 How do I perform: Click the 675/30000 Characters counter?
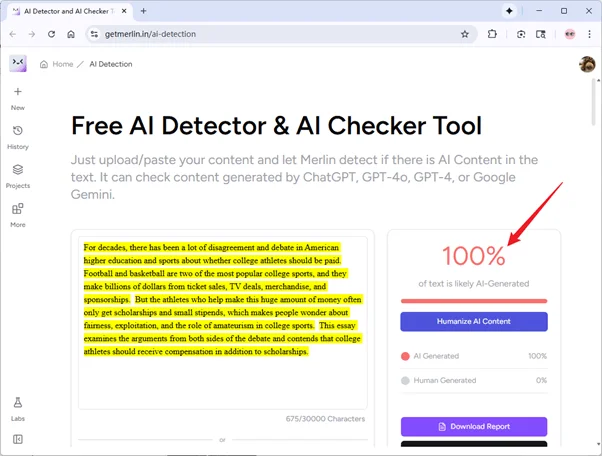(x=325, y=419)
